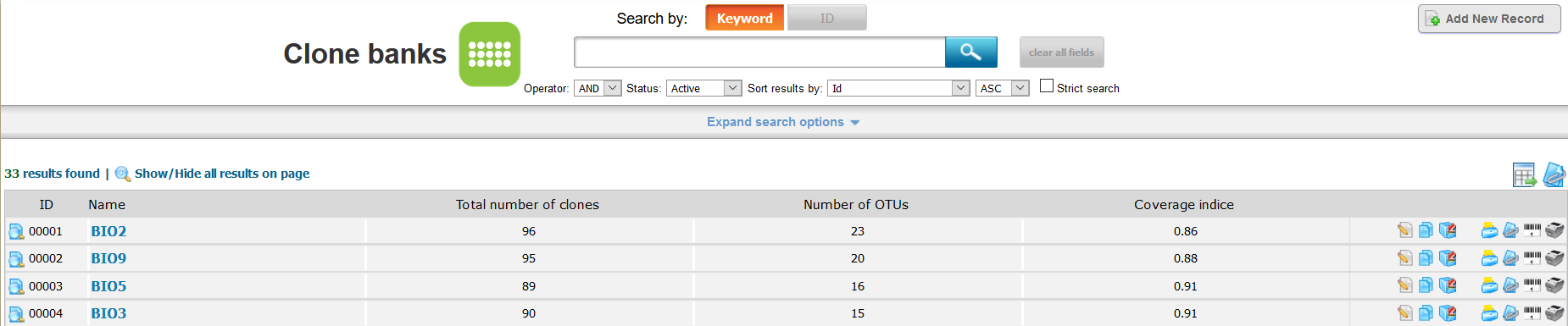Viewport: 1568px width, 326px height.
Task: Click the green Clone banks module icon
Action: point(490,54)
